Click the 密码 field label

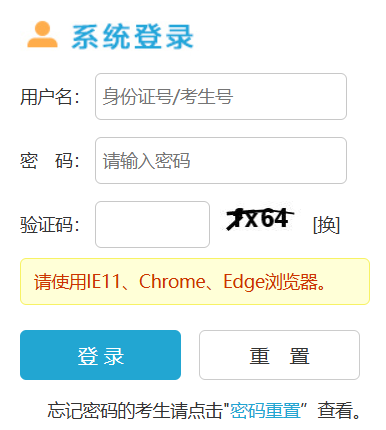click(x=50, y=161)
